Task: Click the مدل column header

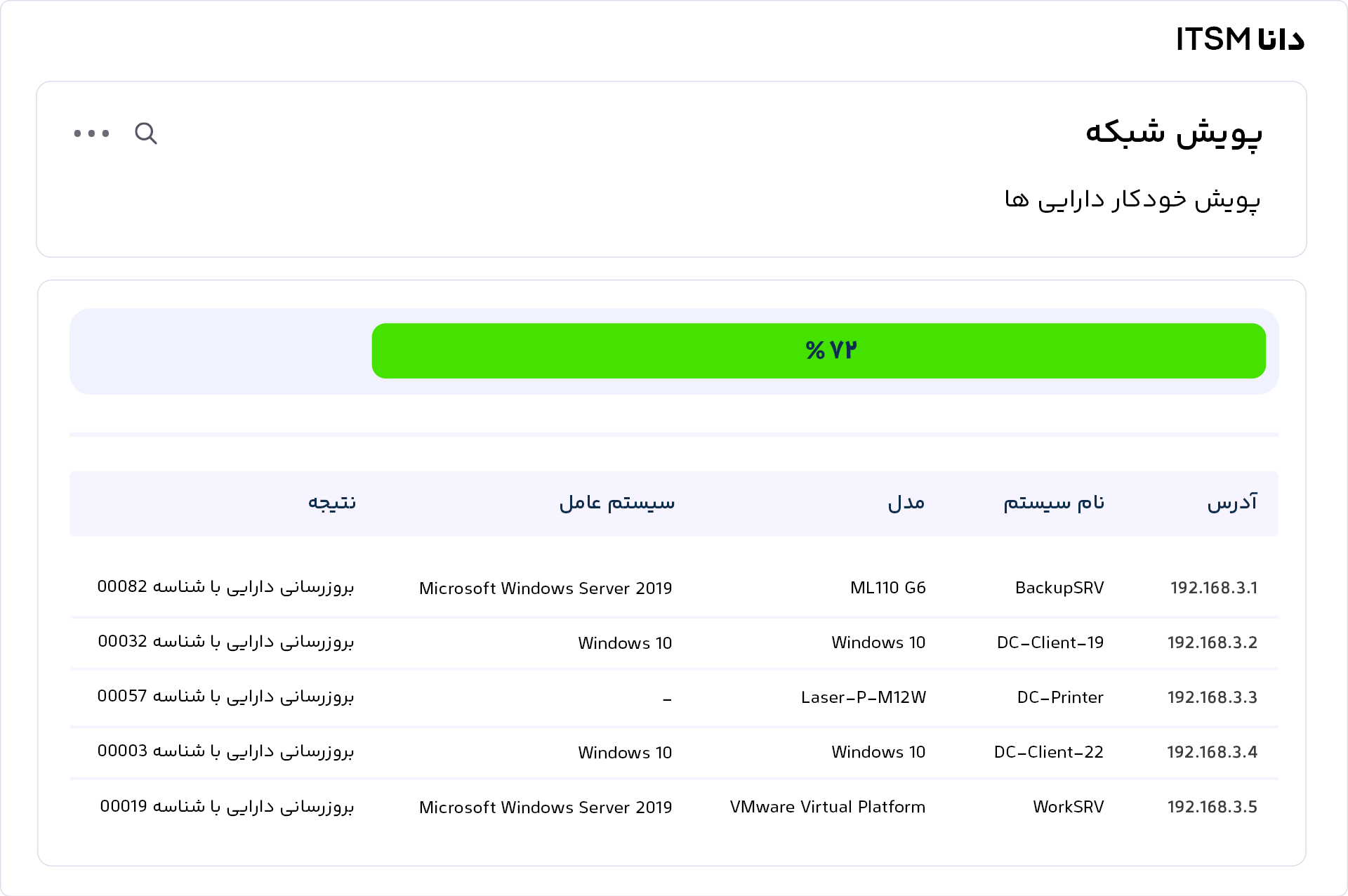Action: [906, 503]
